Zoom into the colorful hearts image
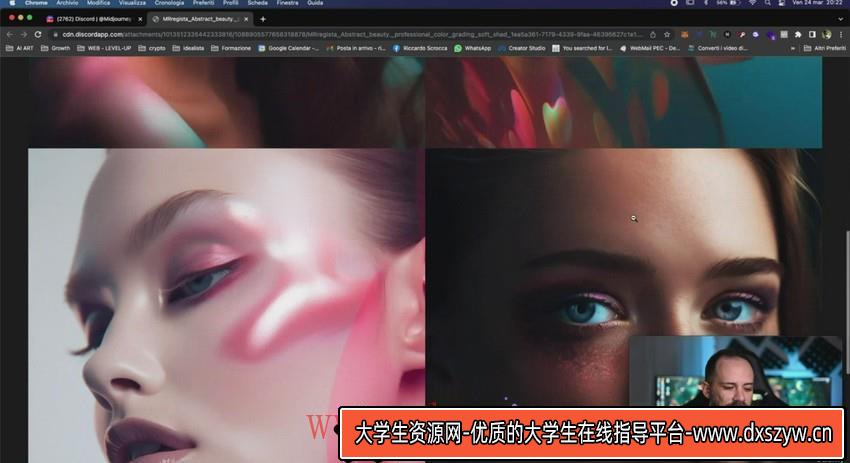This screenshot has height=463, width=850. pyautogui.click(x=623, y=102)
